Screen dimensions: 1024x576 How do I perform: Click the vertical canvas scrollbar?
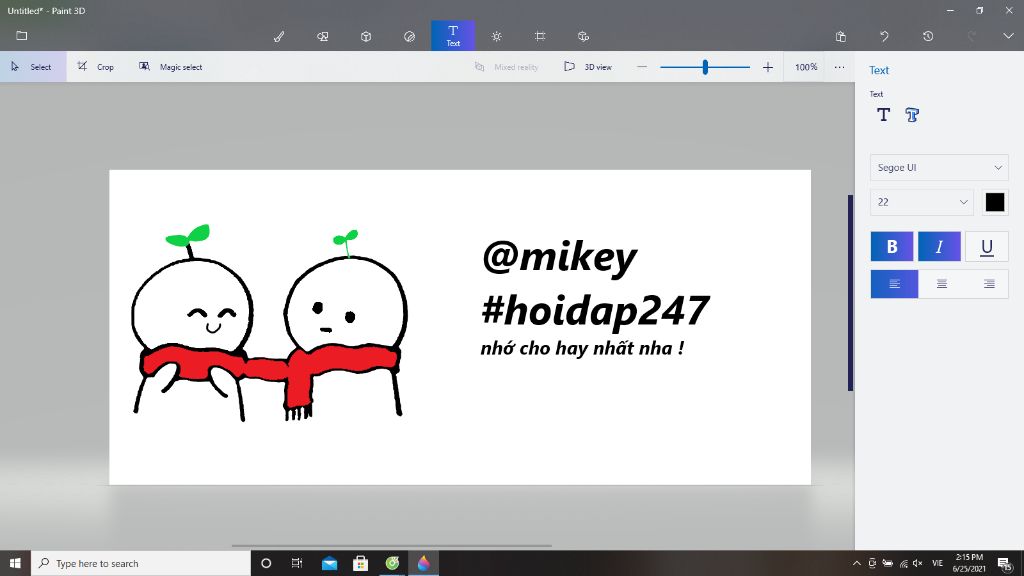(x=850, y=293)
